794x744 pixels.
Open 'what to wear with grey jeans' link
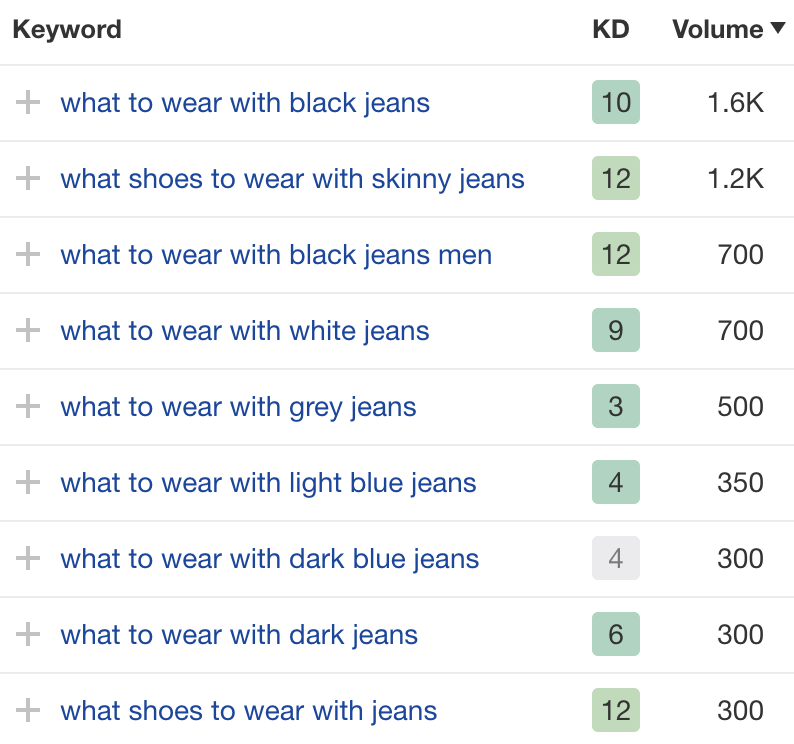[238, 408]
